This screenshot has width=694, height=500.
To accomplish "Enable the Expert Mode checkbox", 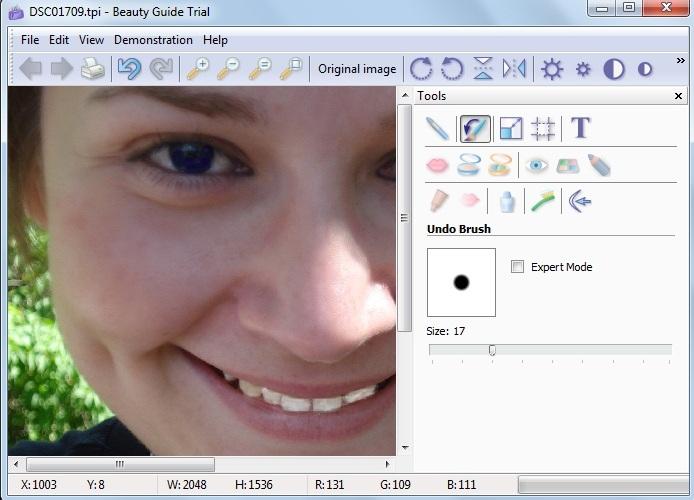I will coord(517,267).
